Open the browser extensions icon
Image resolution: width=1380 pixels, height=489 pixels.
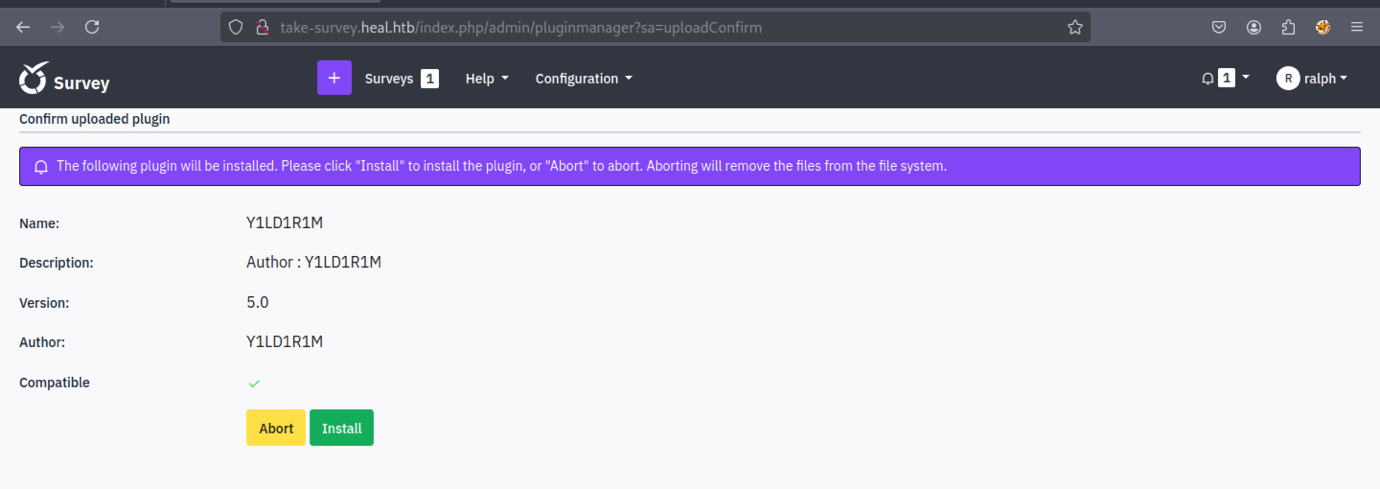click(1288, 27)
